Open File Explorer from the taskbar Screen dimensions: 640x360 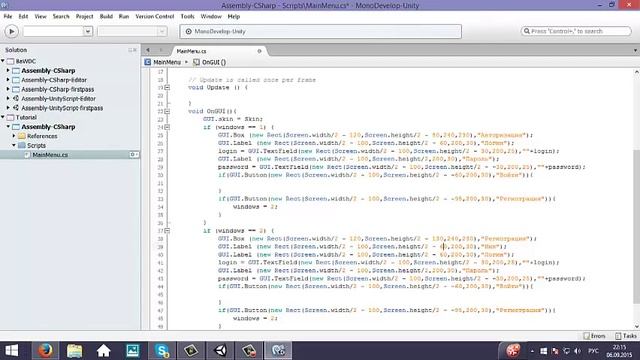point(74,351)
